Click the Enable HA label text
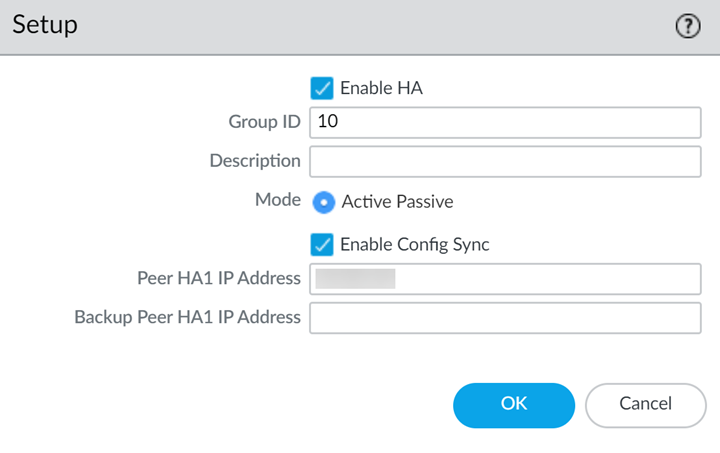Viewport: 720px width, 453px height. pos(381,88)
